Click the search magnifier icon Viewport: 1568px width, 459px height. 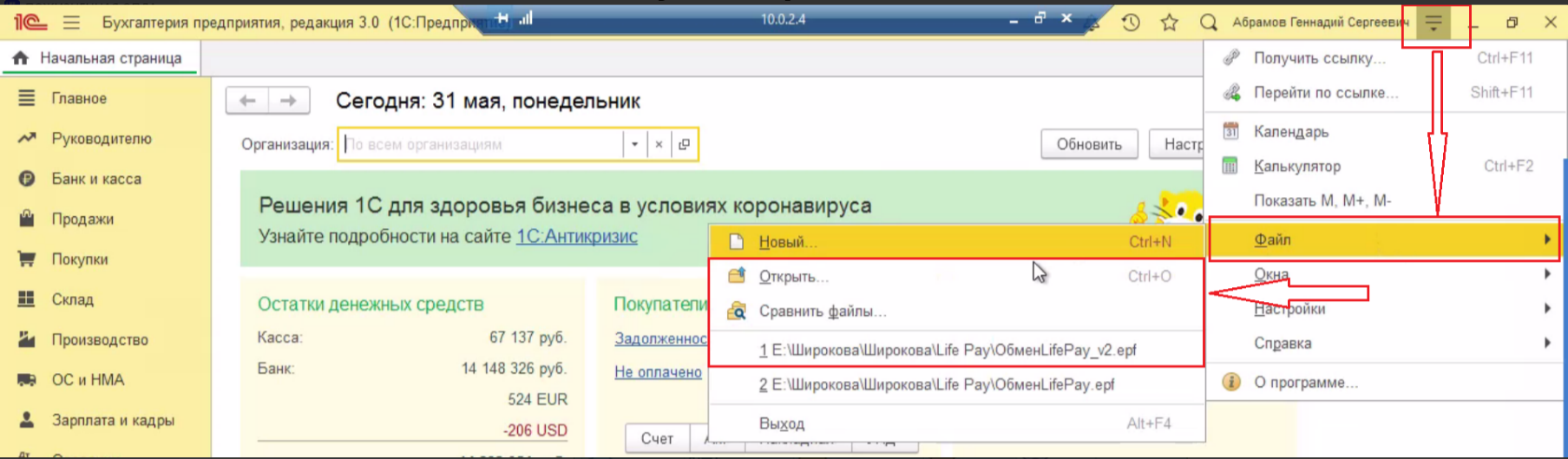click(x=1208, y=23)
